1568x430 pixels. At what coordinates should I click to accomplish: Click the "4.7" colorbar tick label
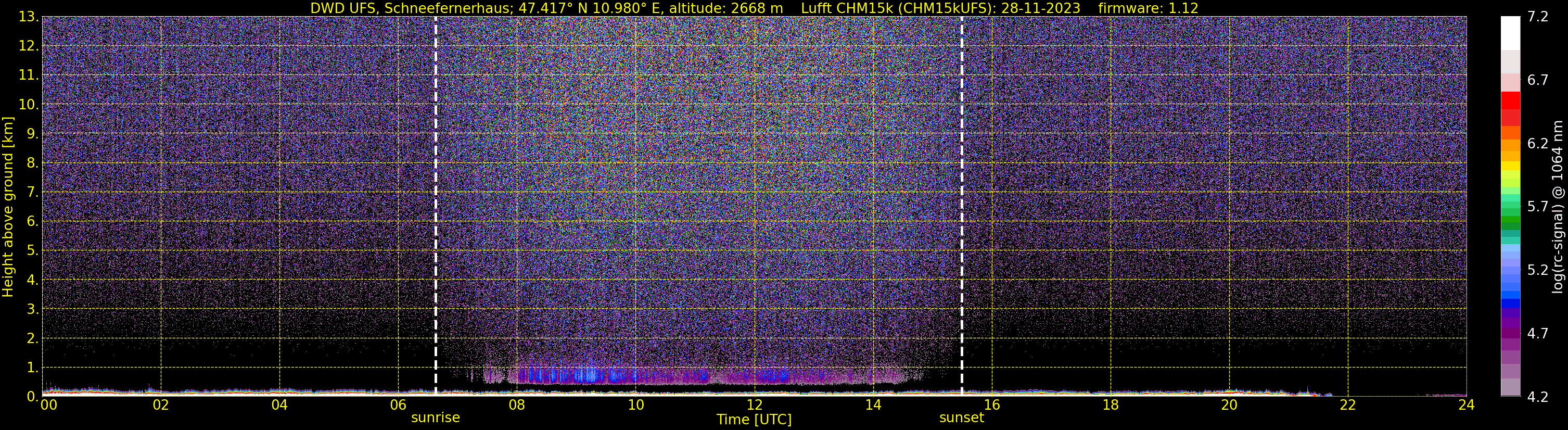[1538, 334]
